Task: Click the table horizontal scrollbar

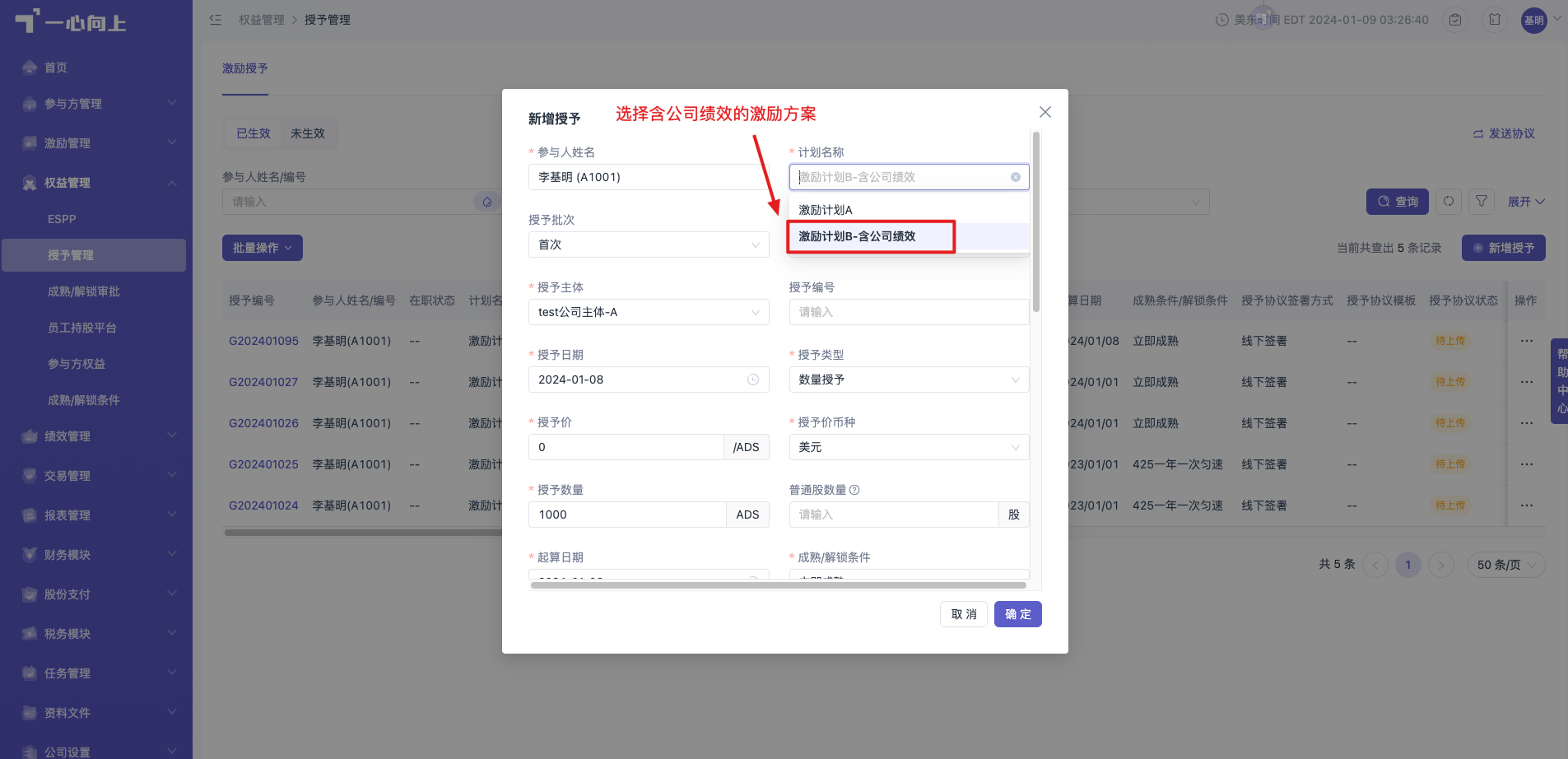Action: 363,533
